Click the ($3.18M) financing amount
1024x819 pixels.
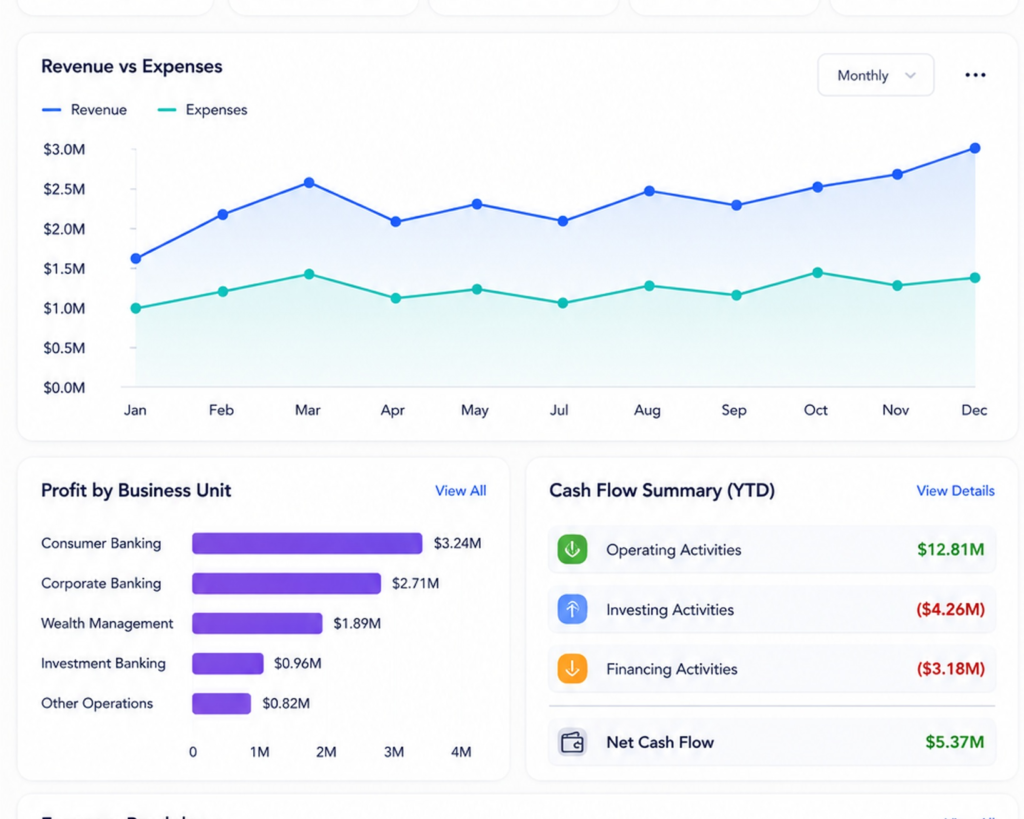click(950, 669)
